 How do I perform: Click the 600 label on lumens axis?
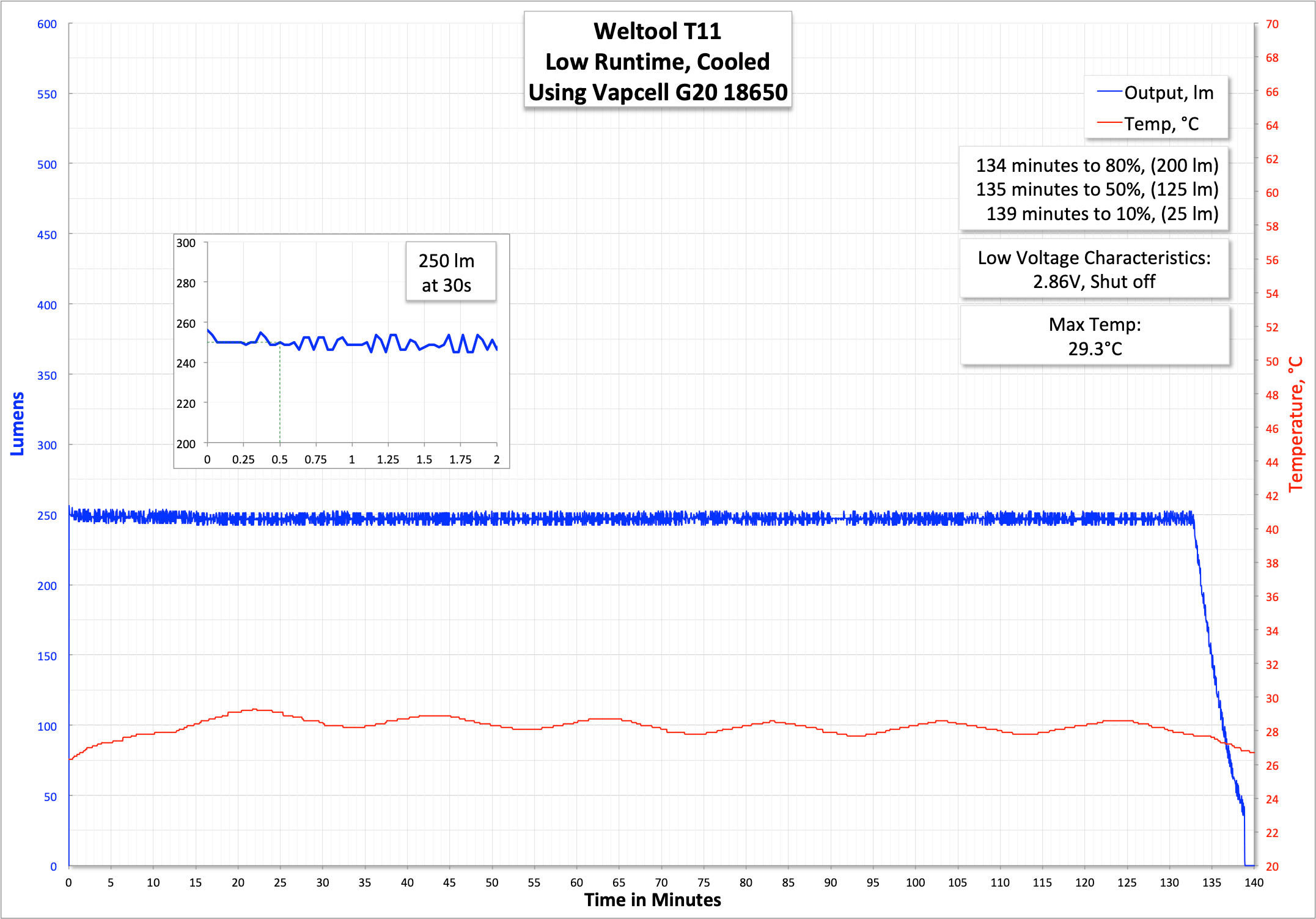[47, 24]
